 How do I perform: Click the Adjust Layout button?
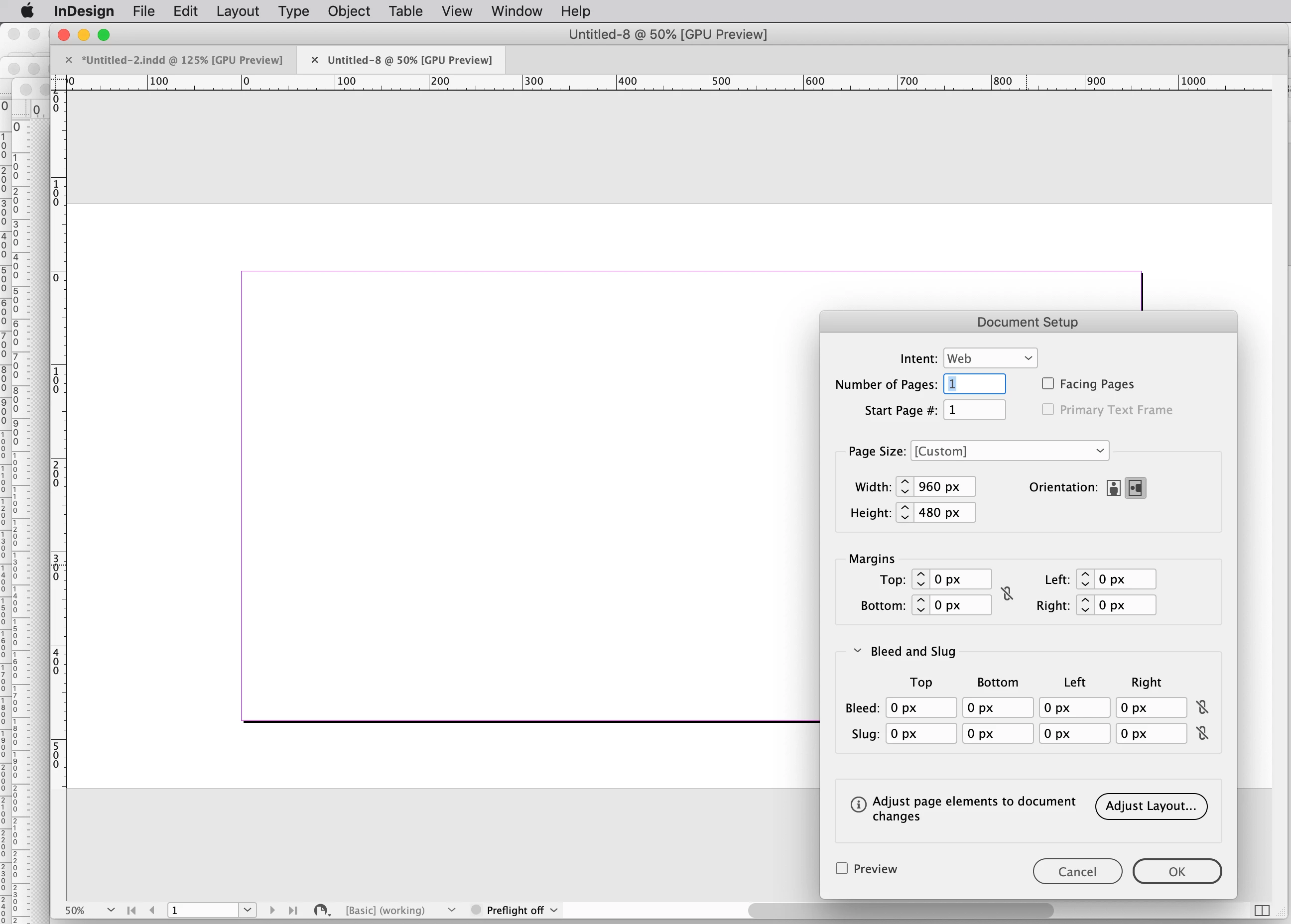click(1151, 806)
